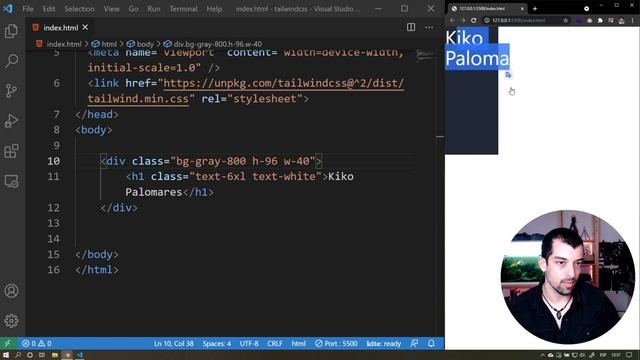
Task: Click kite: ready status item
Action: coord(384,343)
